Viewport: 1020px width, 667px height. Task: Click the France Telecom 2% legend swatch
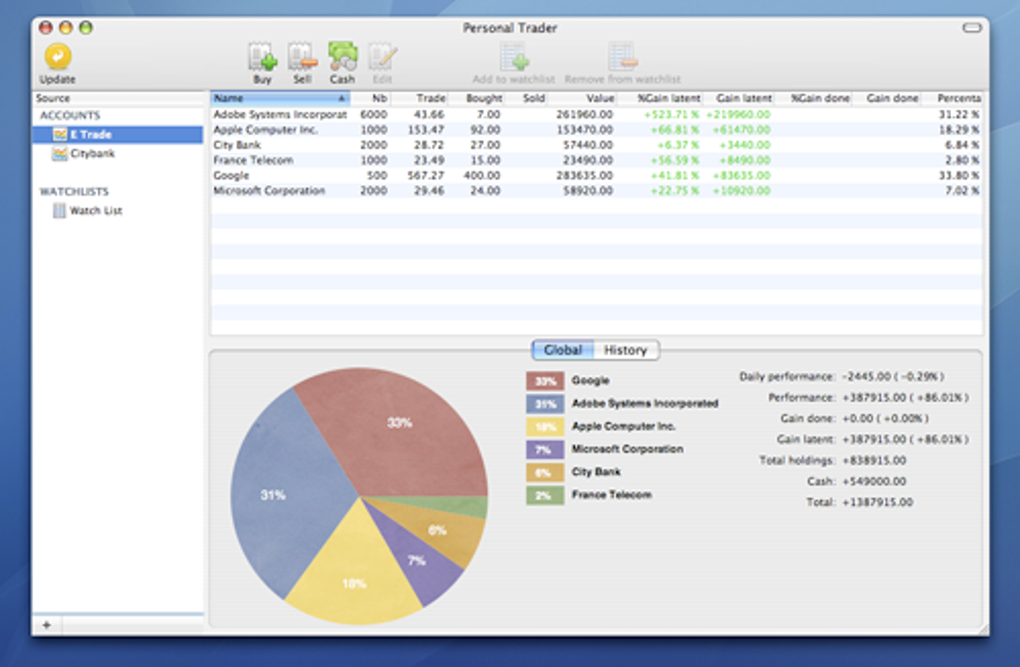click(545, 495)
